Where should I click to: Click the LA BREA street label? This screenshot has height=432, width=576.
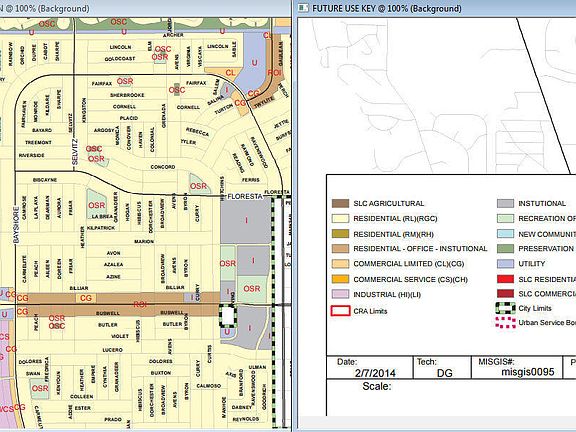pyautogui.click(x=102, y=216)
